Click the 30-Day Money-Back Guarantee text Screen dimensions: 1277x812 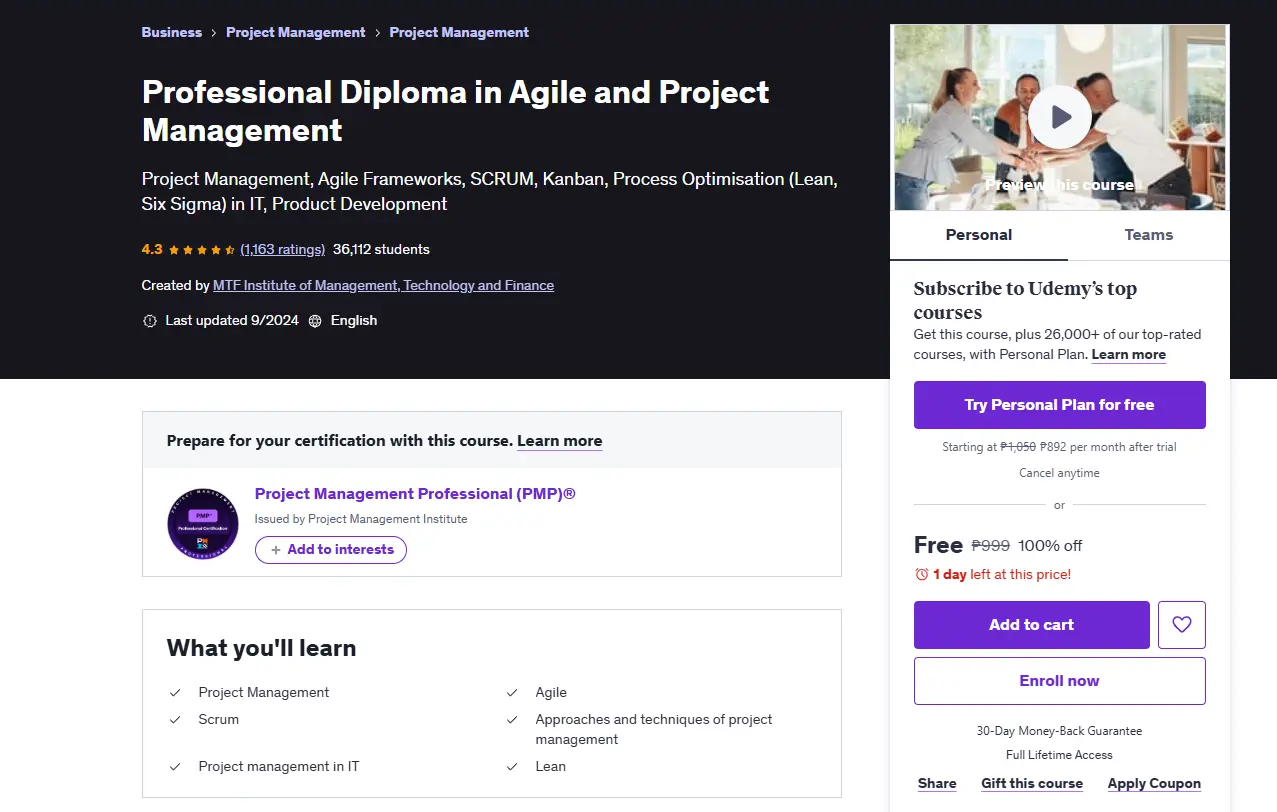click(x=1059, y=731)
